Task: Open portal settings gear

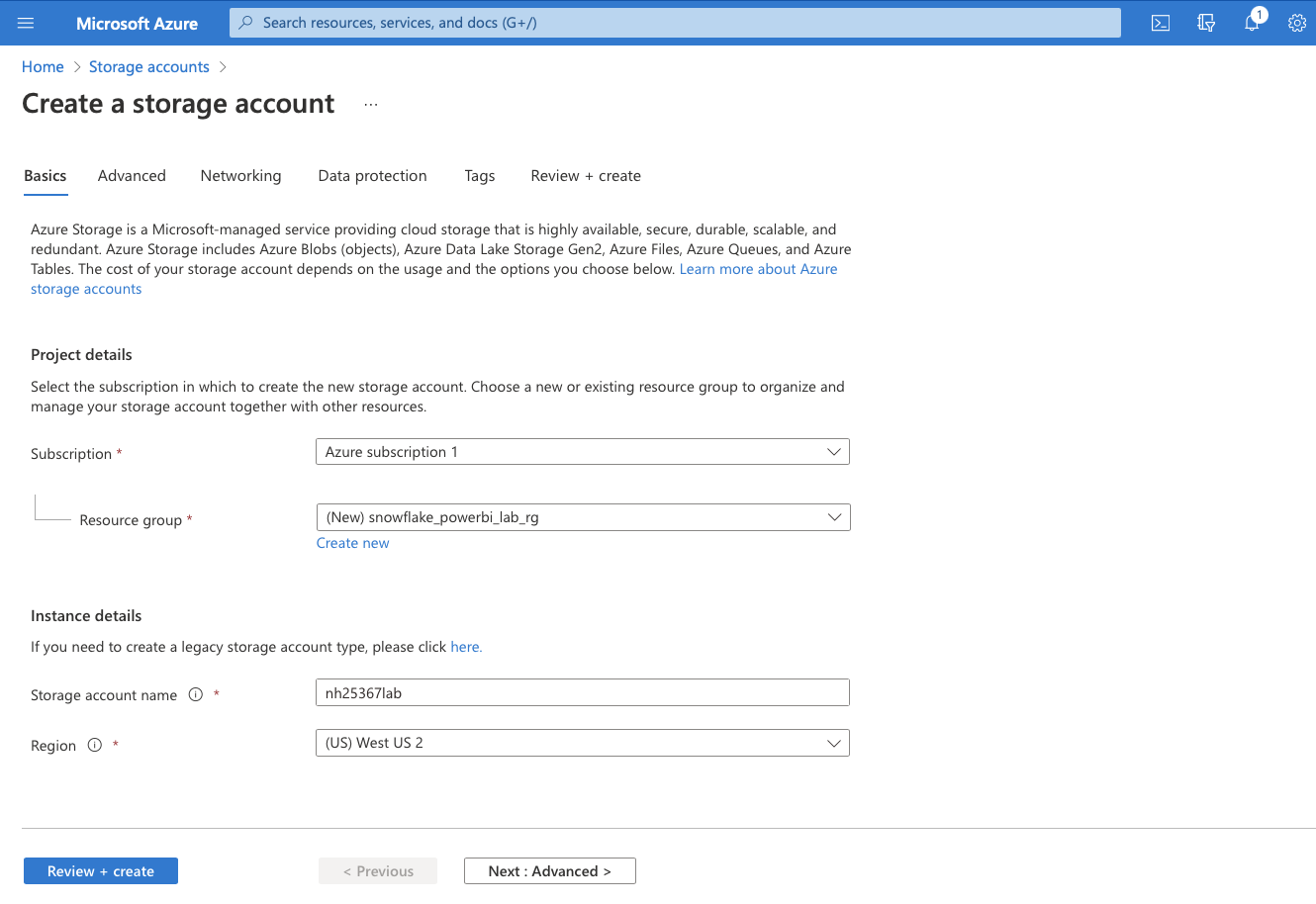Action: [x=1296, y=23]
